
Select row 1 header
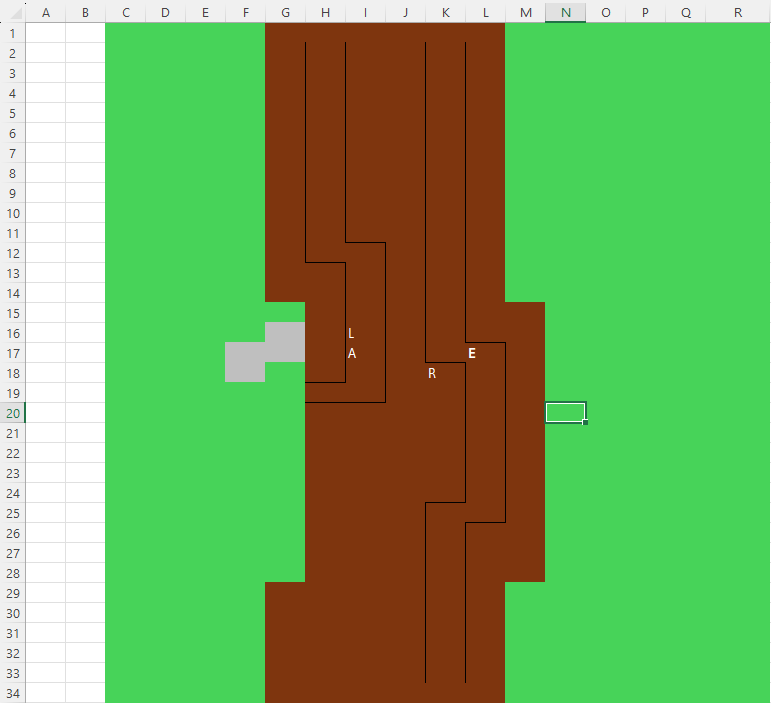(x=12, y=33)
